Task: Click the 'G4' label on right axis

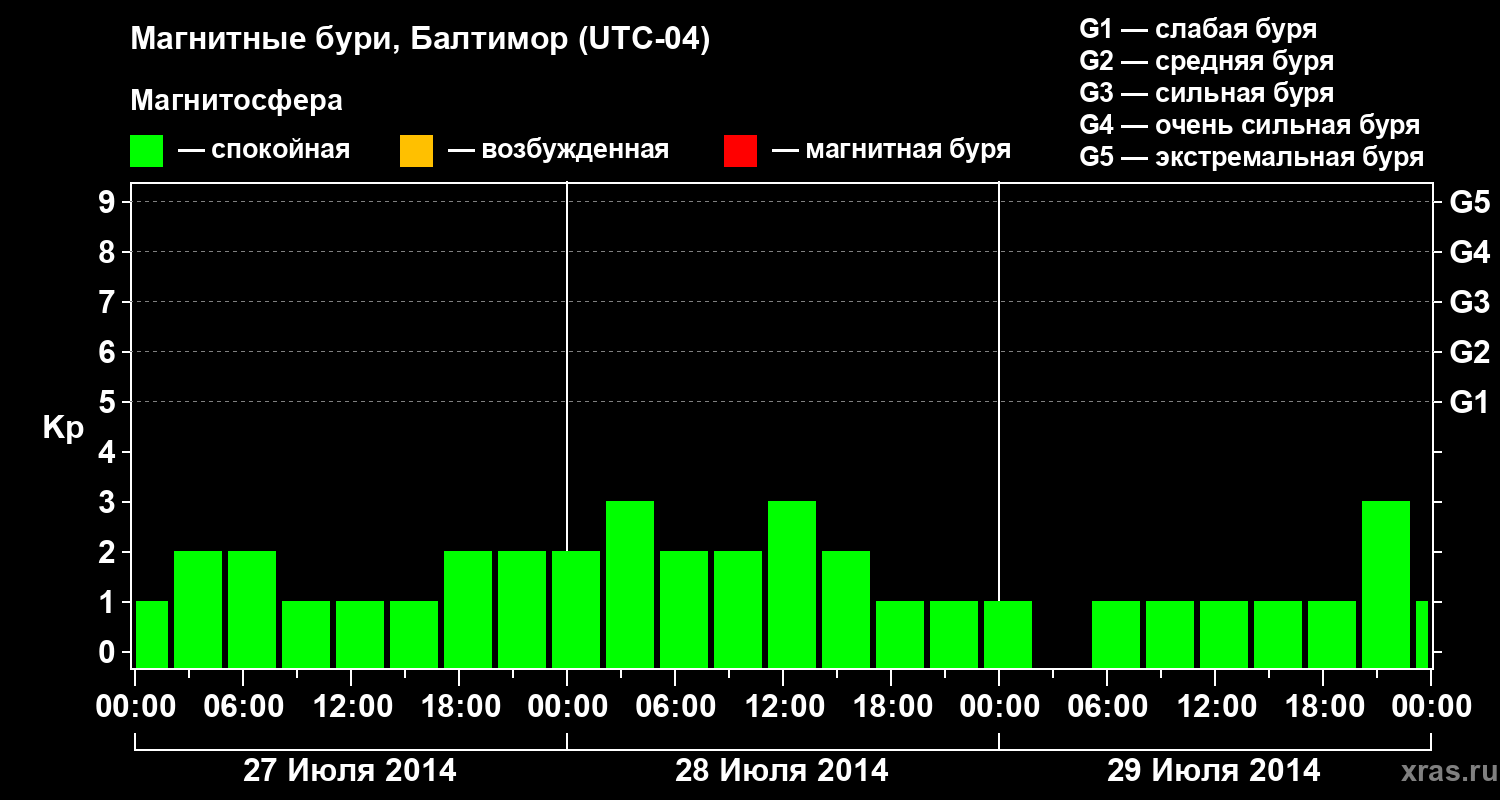Action: point(1469,252)
